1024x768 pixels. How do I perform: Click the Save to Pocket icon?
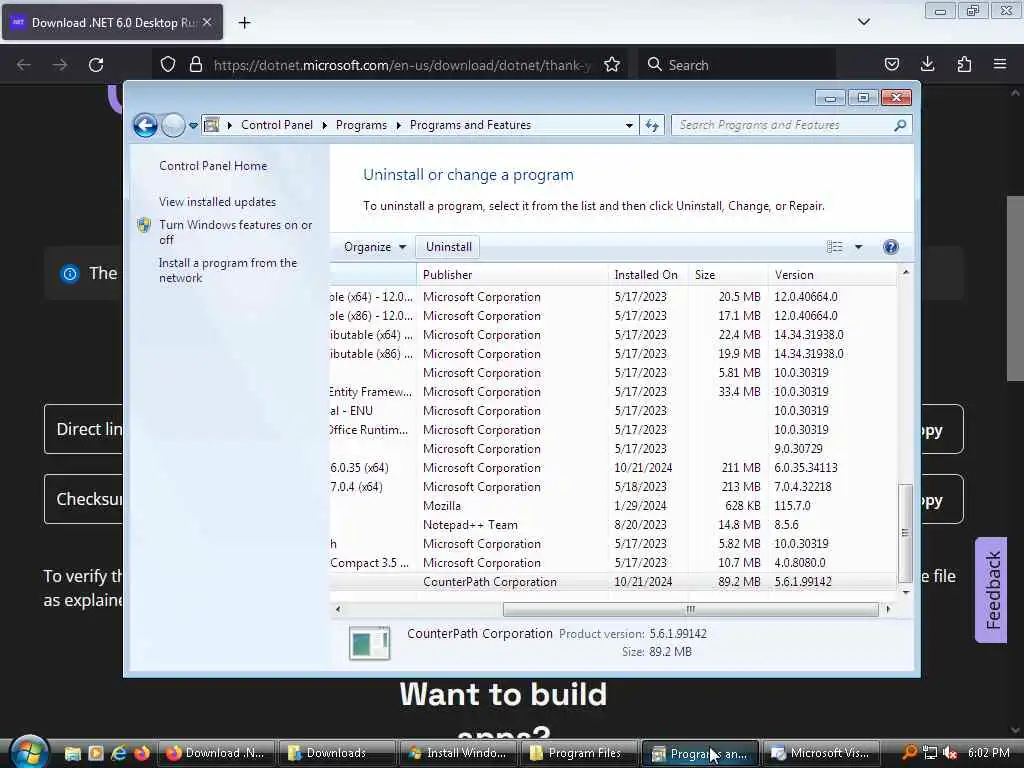(891, 65)
